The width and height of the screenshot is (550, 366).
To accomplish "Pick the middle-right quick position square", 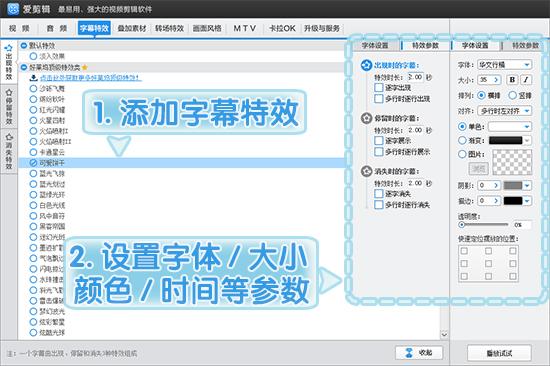I will pyautogui.click(x=513, y=263).
